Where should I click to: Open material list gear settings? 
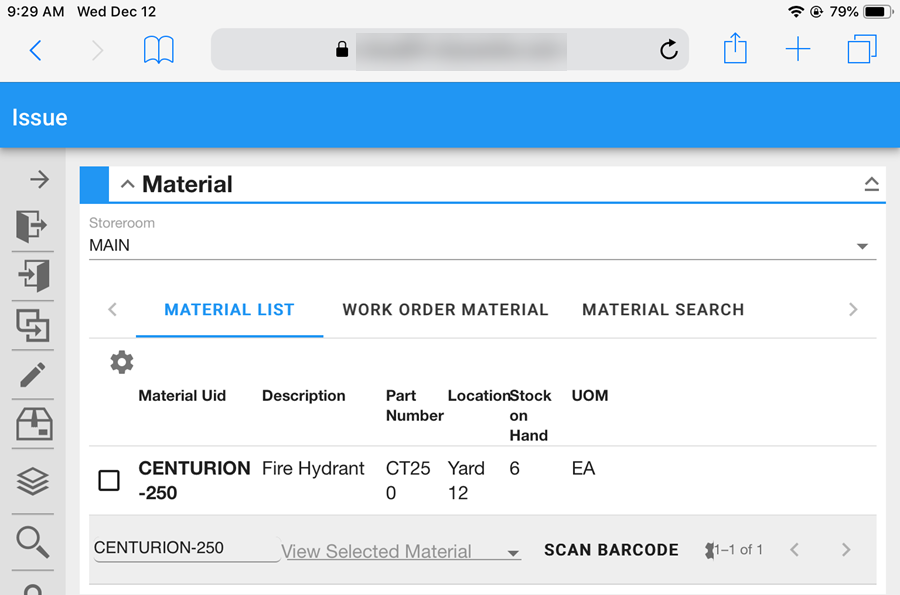121,362
